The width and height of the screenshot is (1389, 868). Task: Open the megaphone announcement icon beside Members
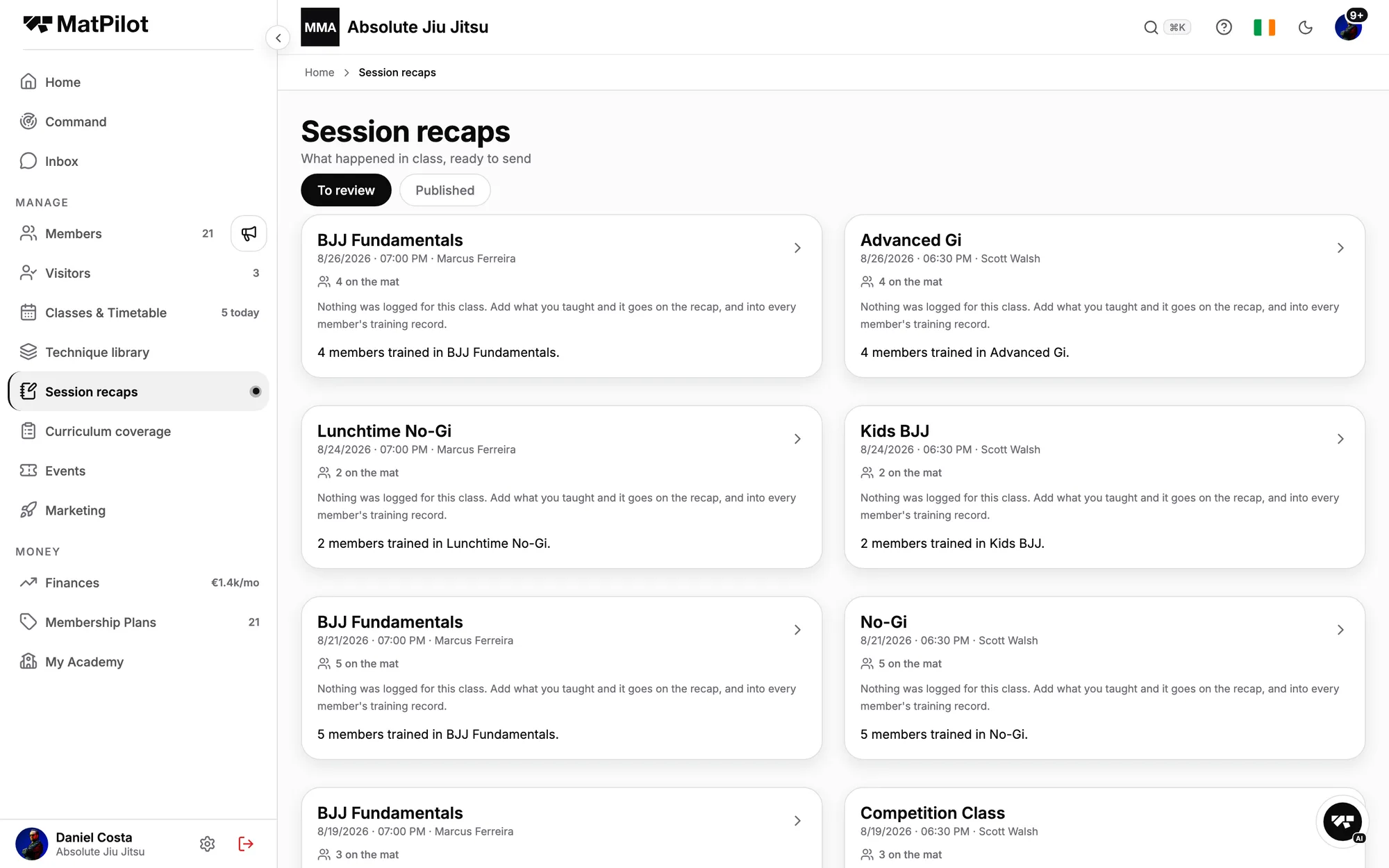coord(249,233)
